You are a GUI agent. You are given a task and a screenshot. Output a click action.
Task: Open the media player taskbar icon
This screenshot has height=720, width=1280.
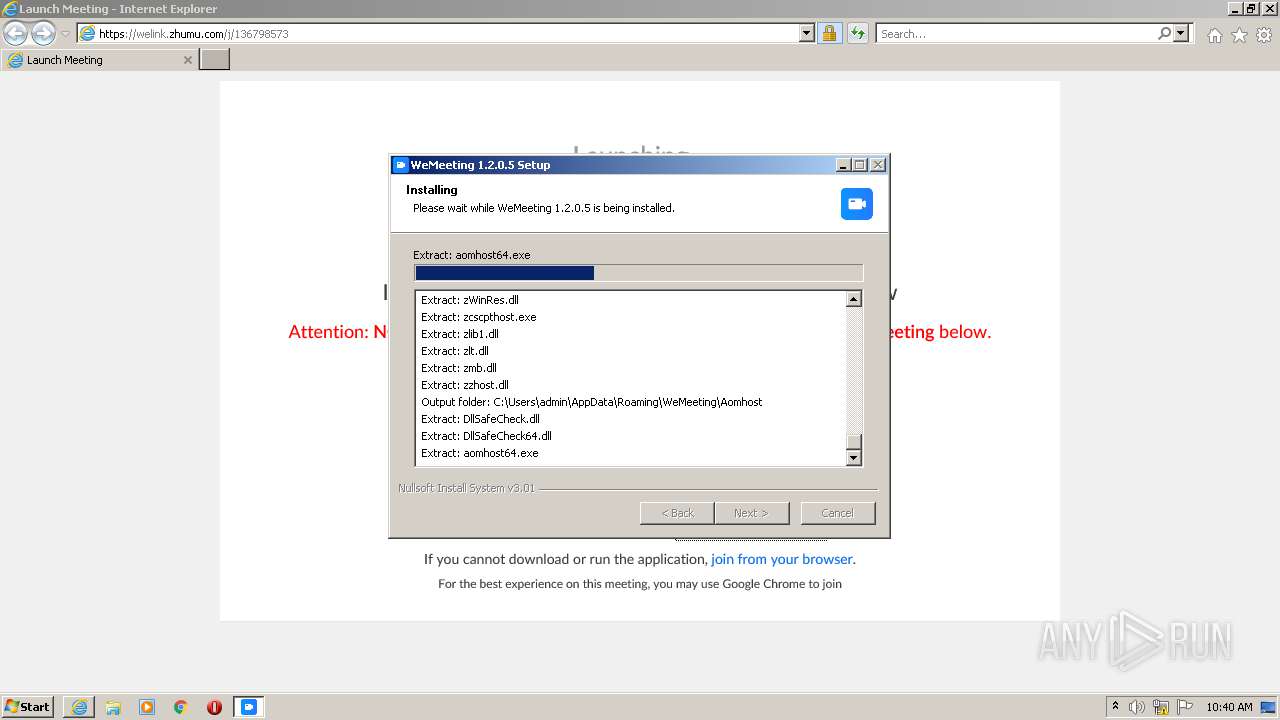coord(147,707)
